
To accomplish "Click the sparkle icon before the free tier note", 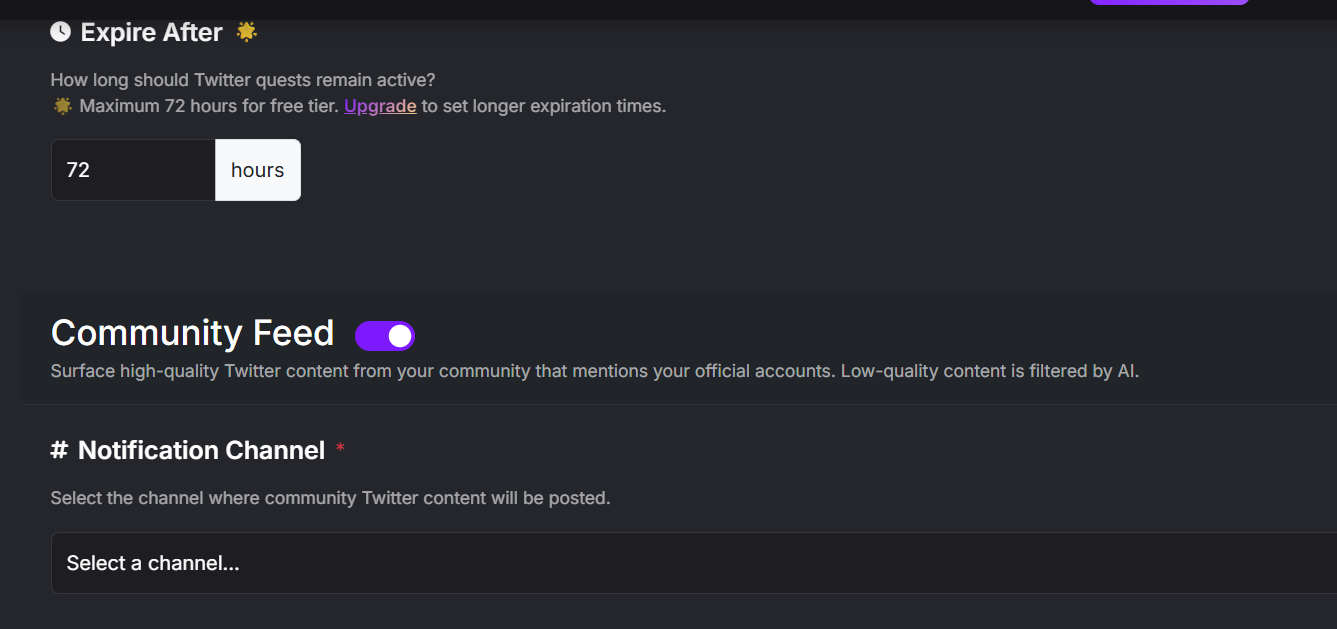I will point(62,105).
